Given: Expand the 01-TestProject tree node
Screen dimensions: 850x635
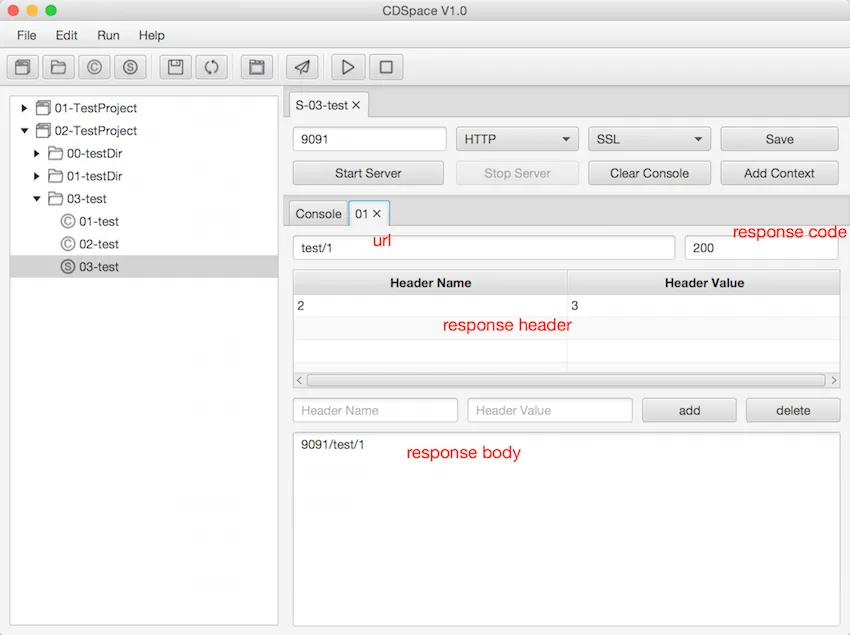Looking at the screenshot, I should tap(24, 108).
